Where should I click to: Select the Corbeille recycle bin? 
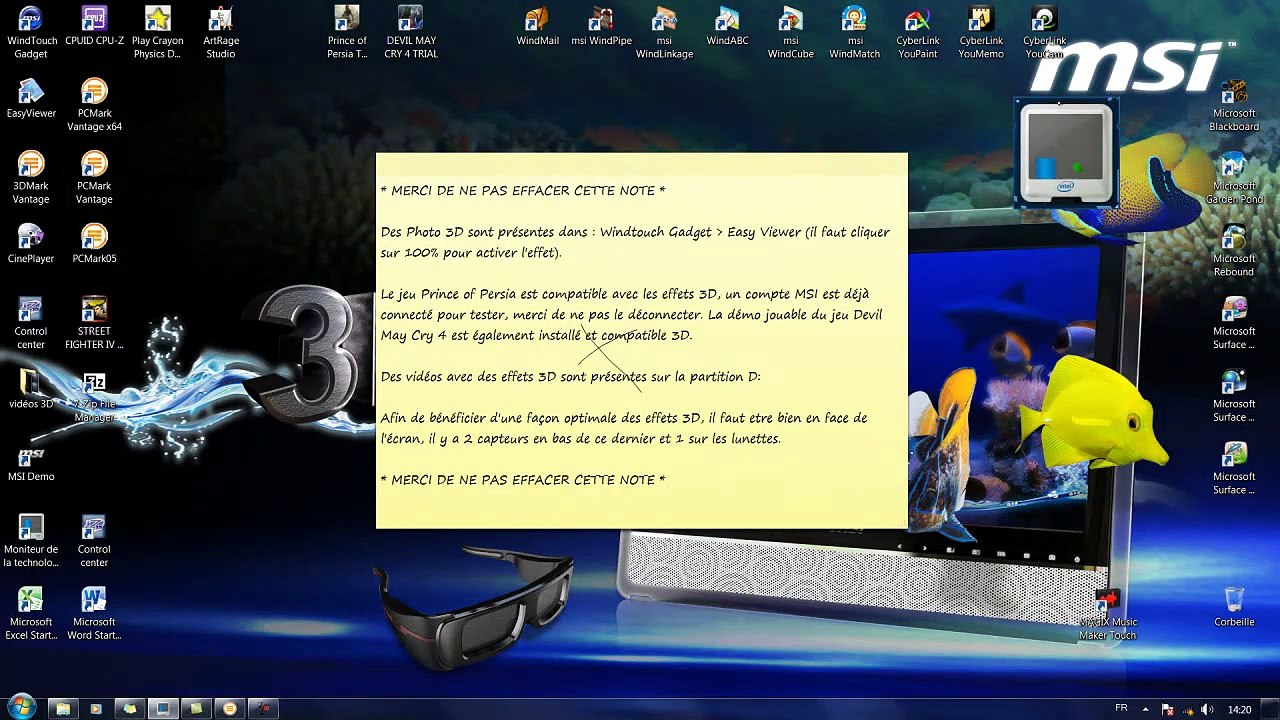1234,607
